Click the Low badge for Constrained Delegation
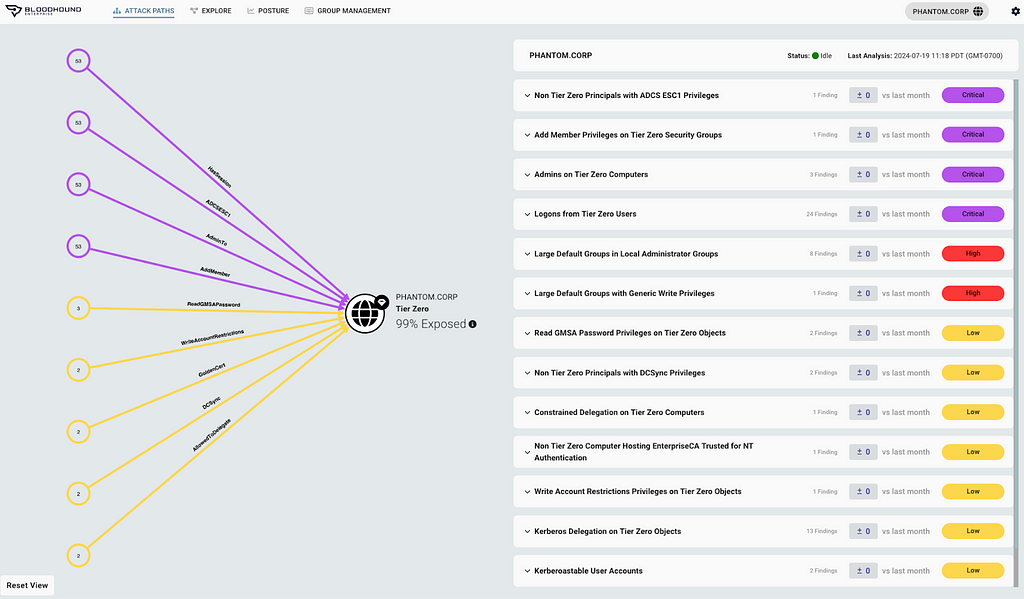This screenshot has width=1024, height=599. tap(972, 412)
